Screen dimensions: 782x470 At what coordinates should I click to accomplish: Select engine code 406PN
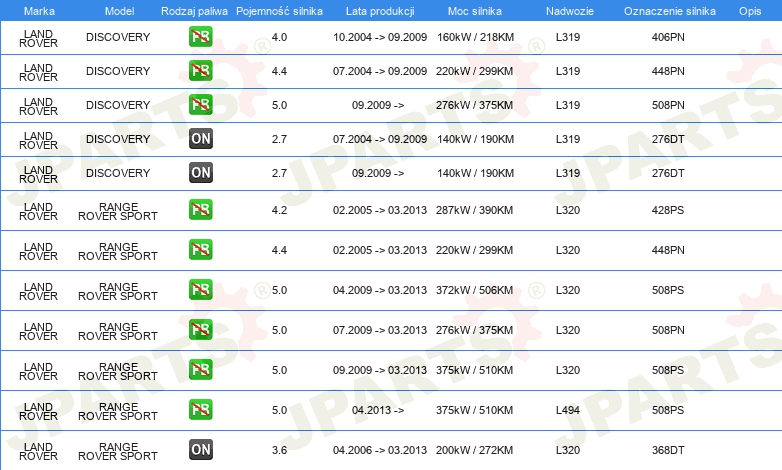pos(668,37)
